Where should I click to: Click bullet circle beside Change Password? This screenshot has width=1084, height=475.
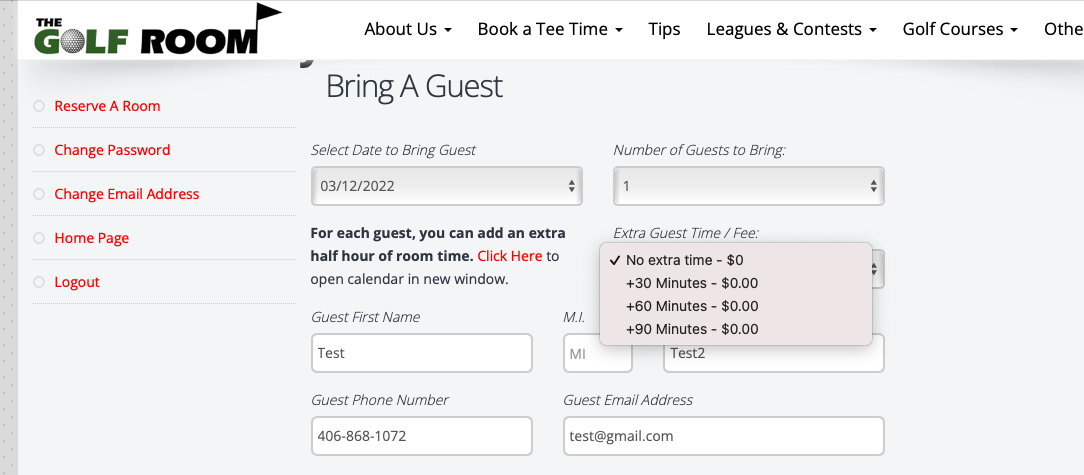[39, 150]
